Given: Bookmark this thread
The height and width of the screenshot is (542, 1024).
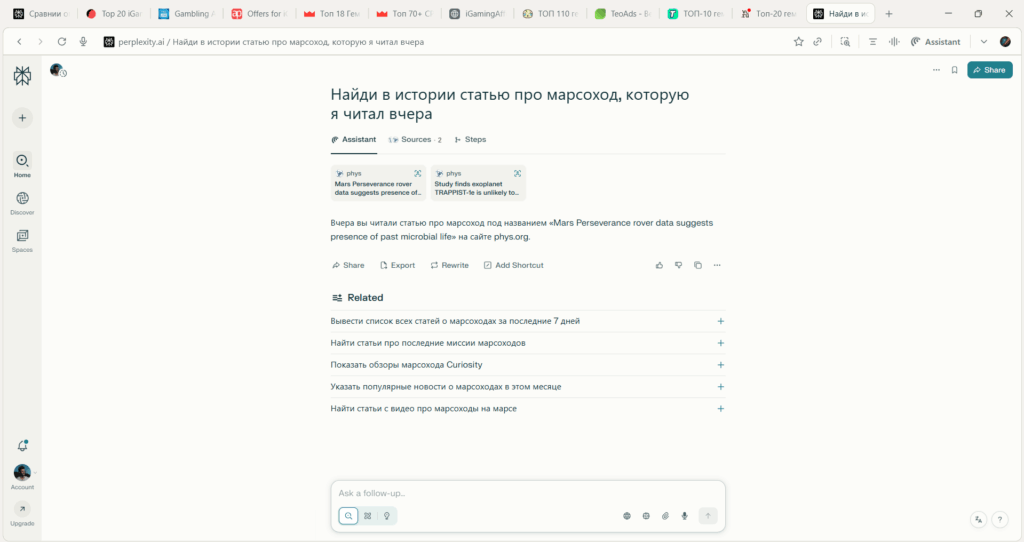Looking at the screenshot, I should point(954,70).
